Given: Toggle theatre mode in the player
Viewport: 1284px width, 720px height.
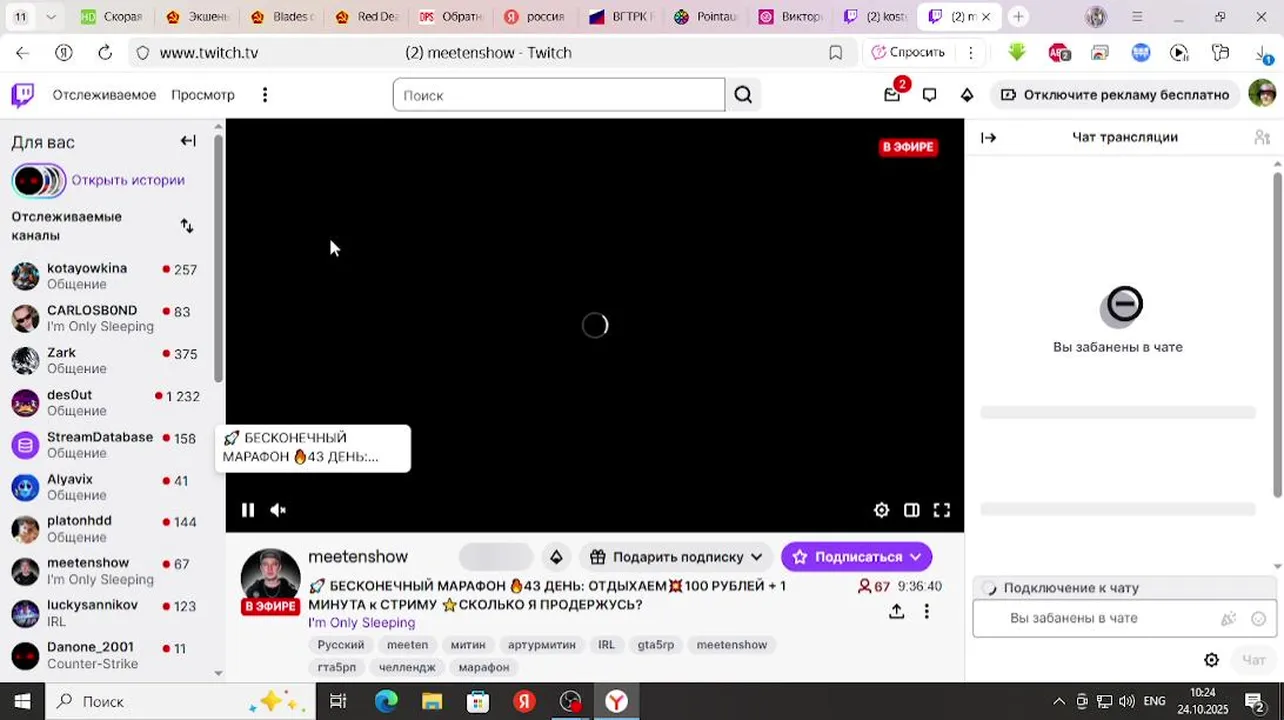Looking at the screenshot, I should (x=911, y=510).
